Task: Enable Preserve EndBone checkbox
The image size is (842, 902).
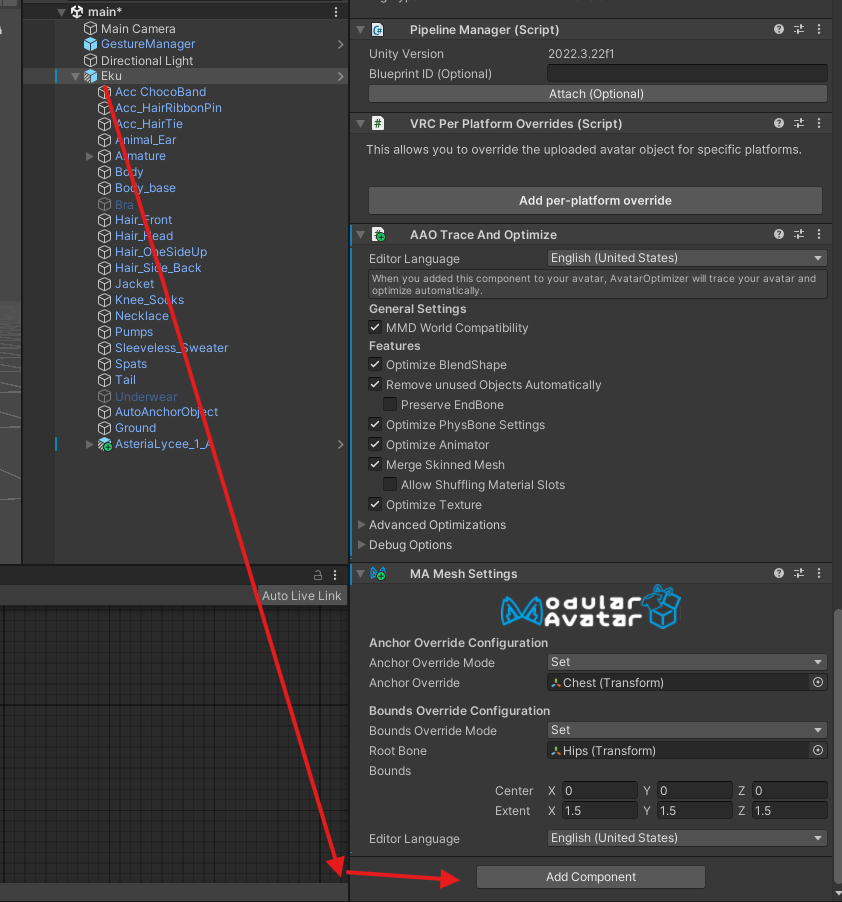Action: click(x=391, y=405)
